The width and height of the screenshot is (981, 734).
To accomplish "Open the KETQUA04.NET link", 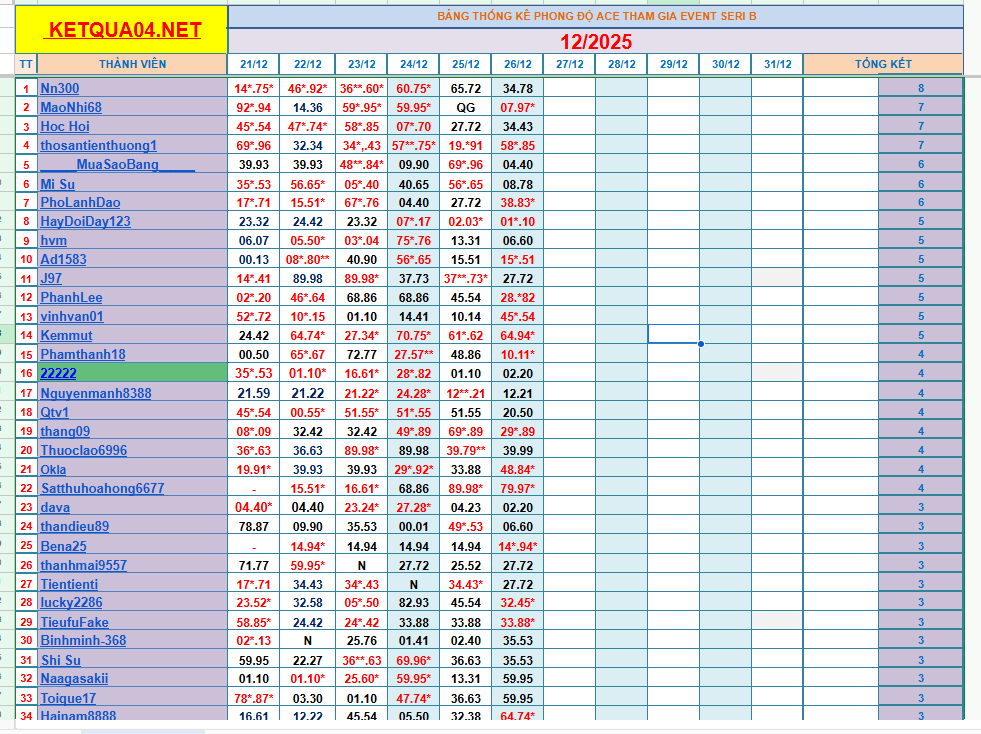I will coord(123,30).
